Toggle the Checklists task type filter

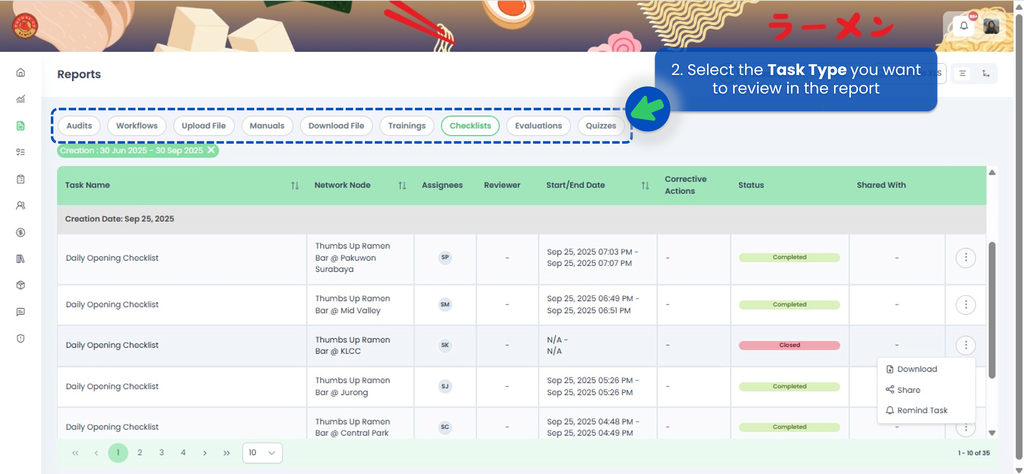click(x=470, y=126)
